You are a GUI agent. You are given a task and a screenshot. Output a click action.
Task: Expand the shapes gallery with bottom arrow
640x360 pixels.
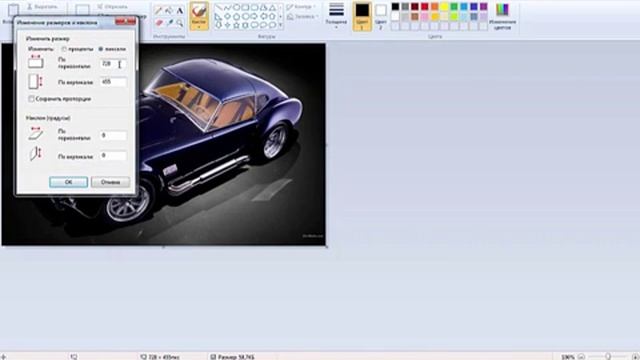coord(280,25)
